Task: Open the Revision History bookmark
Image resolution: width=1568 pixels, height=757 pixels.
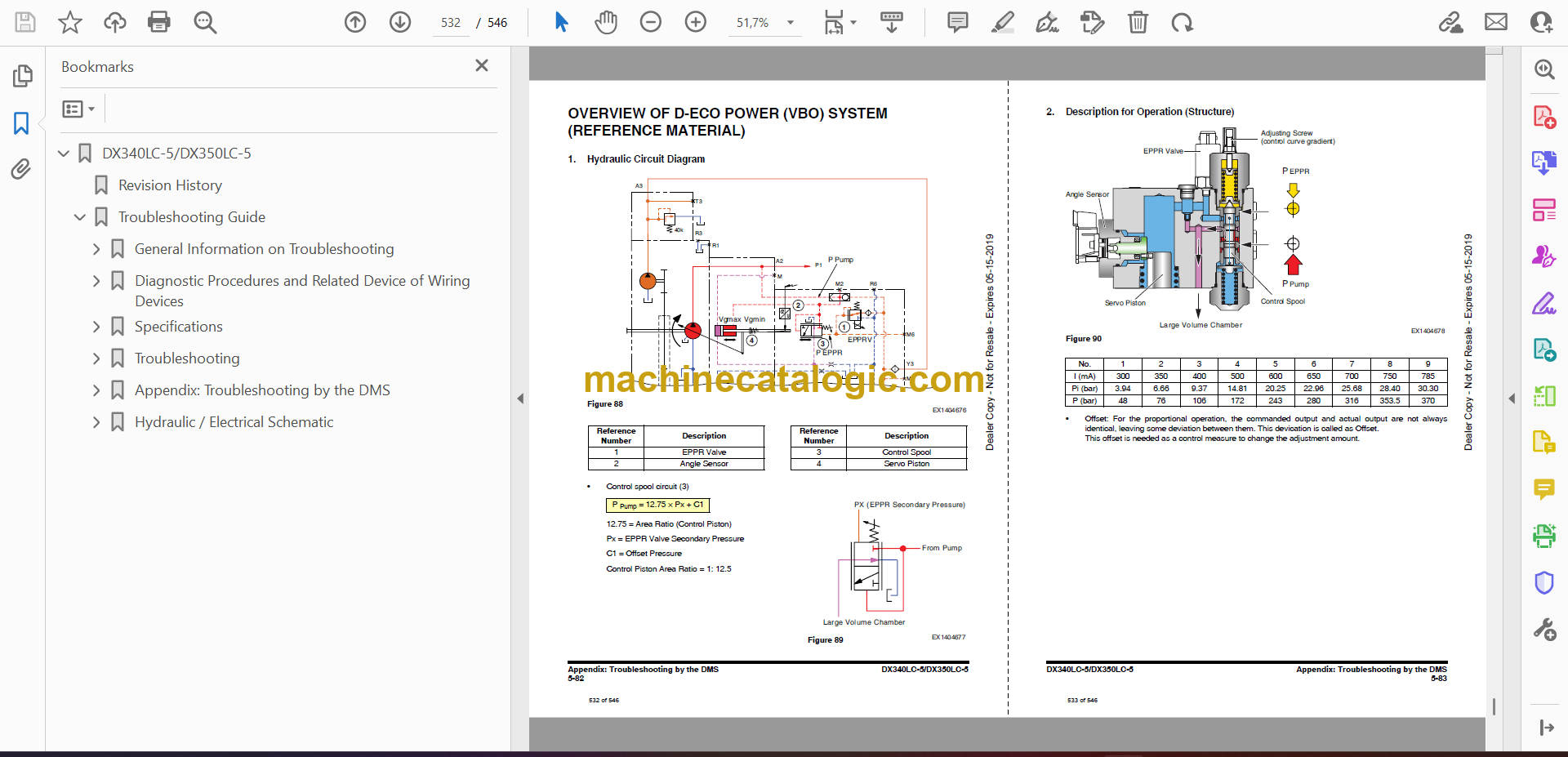Action: point(170,185)
